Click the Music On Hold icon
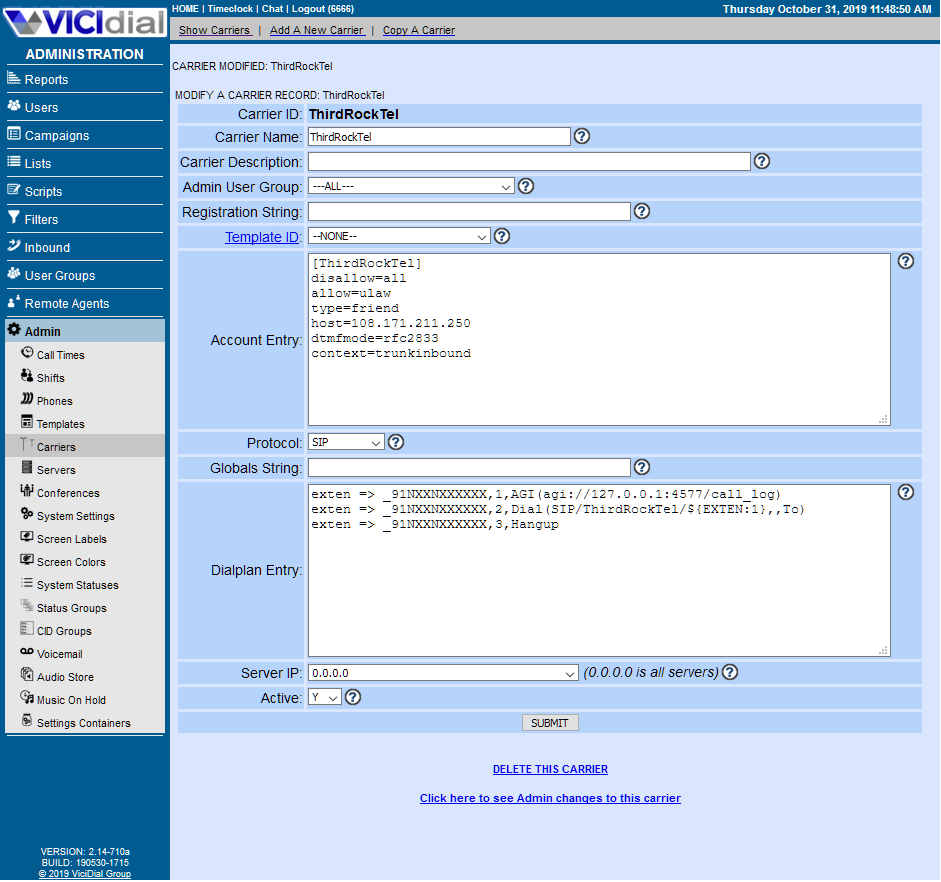Image resolution: width=941 pixels, height=882 pixels. point(27,698)
